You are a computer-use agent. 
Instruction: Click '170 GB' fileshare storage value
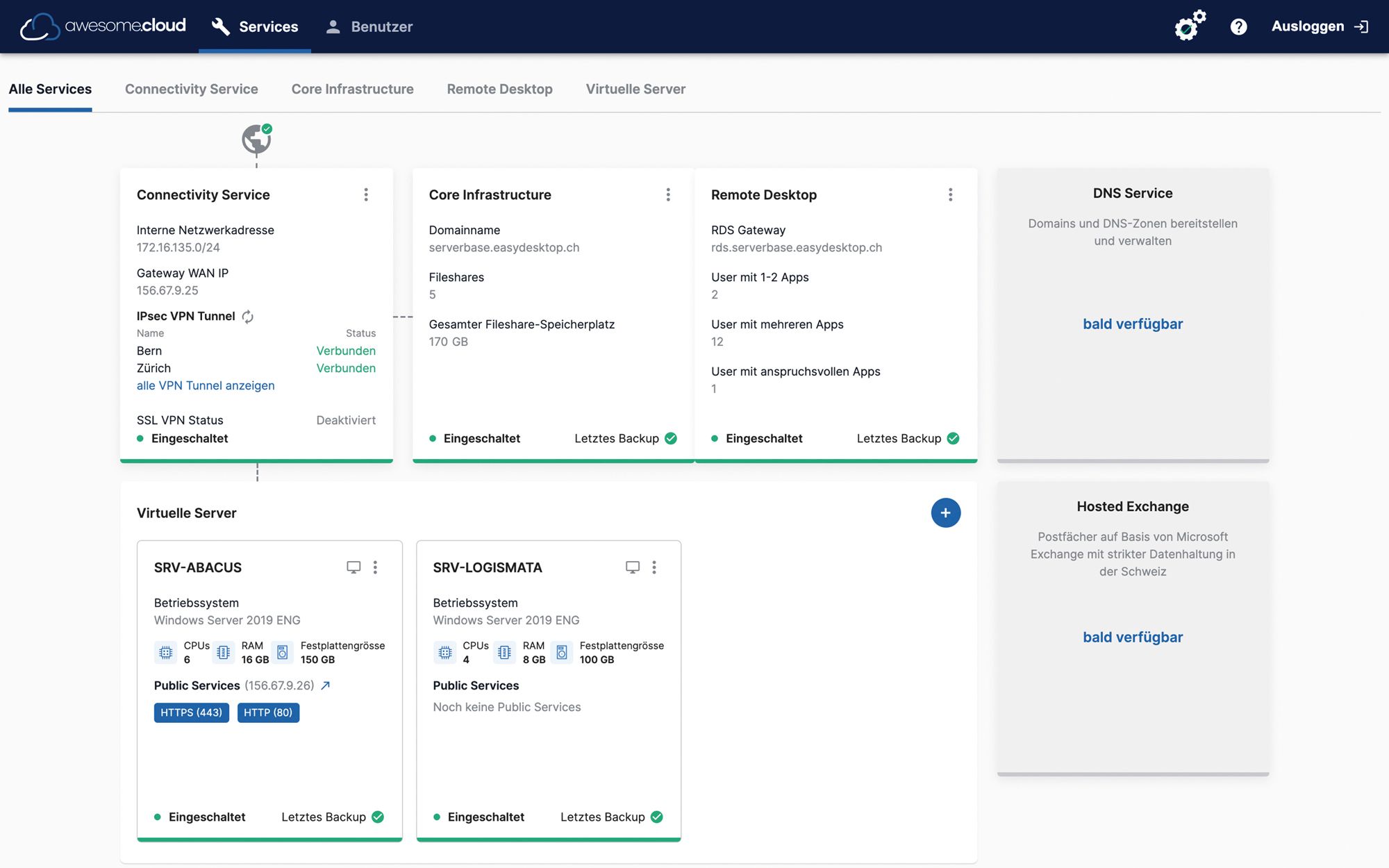[449, 342]
